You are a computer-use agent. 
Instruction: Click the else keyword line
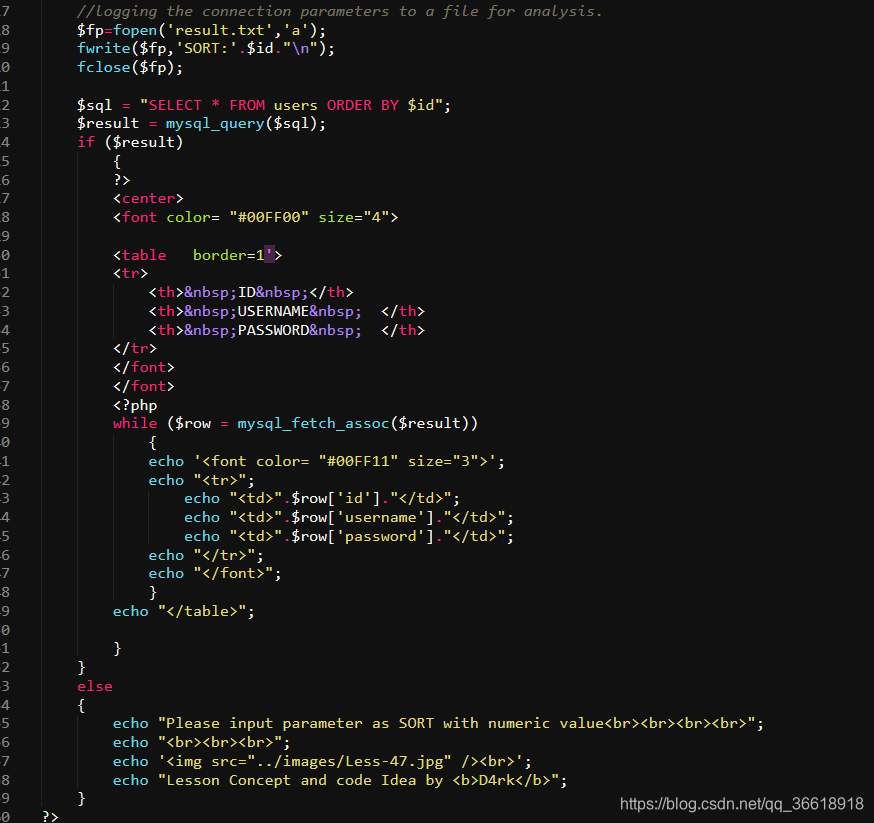(95, 686)
